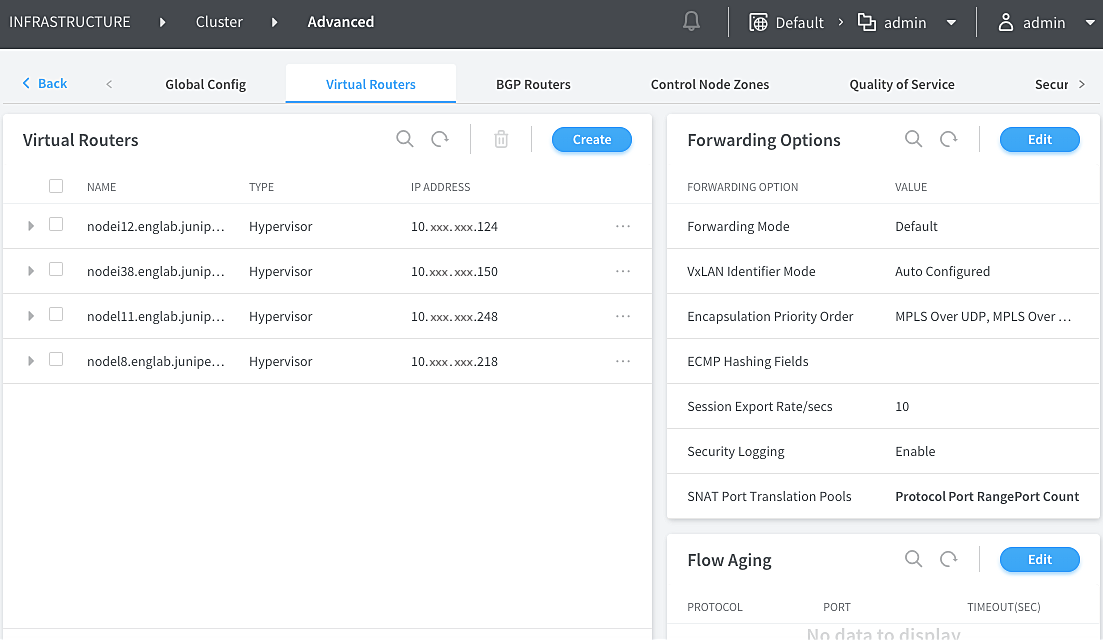Create a new virtual router
1103x640 pixels.
pyautogui.click(x=591, y=140)
